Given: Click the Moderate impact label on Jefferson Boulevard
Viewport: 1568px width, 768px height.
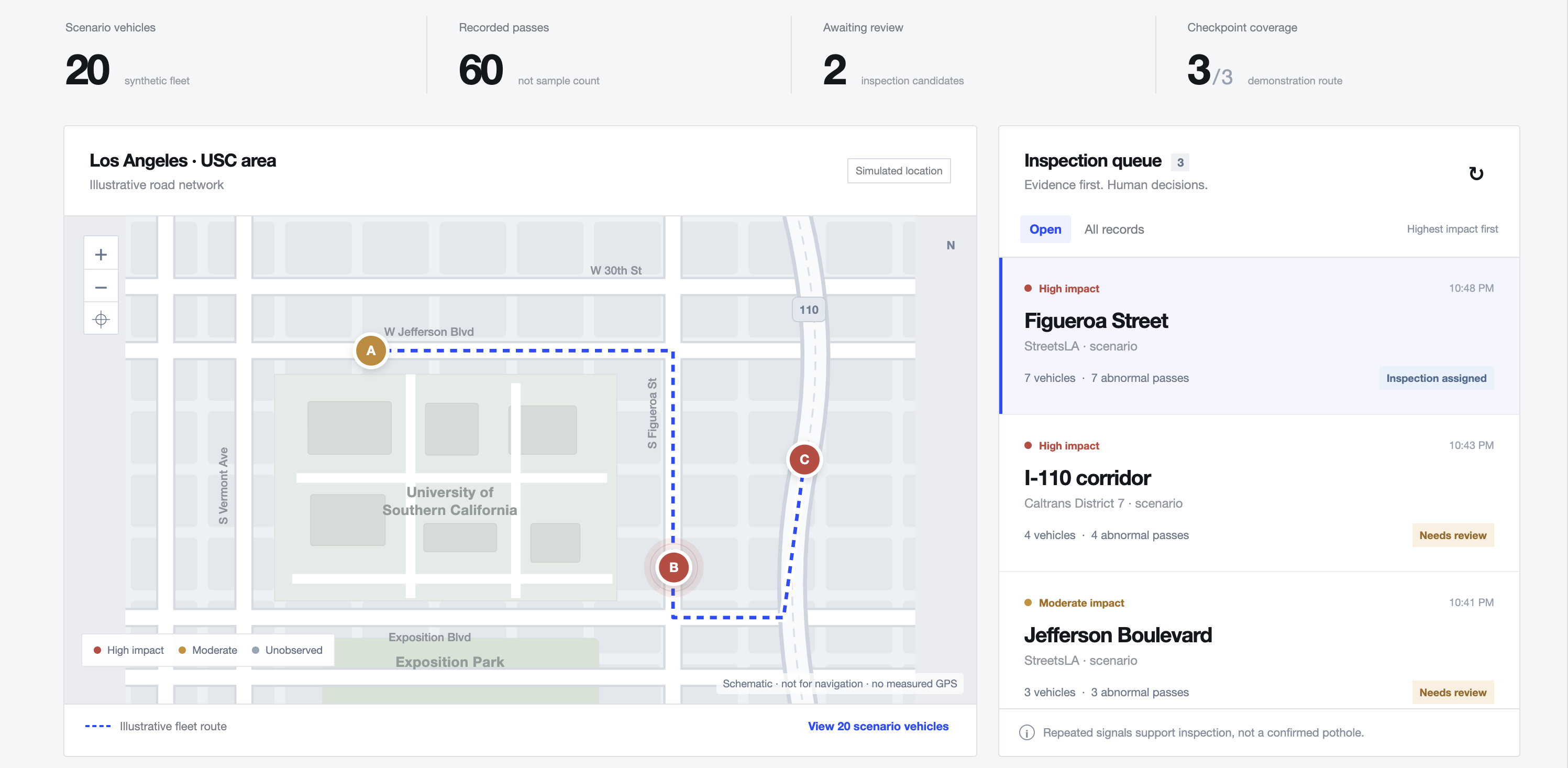Looking at the screenshot, I should [x=1081, y=603].
